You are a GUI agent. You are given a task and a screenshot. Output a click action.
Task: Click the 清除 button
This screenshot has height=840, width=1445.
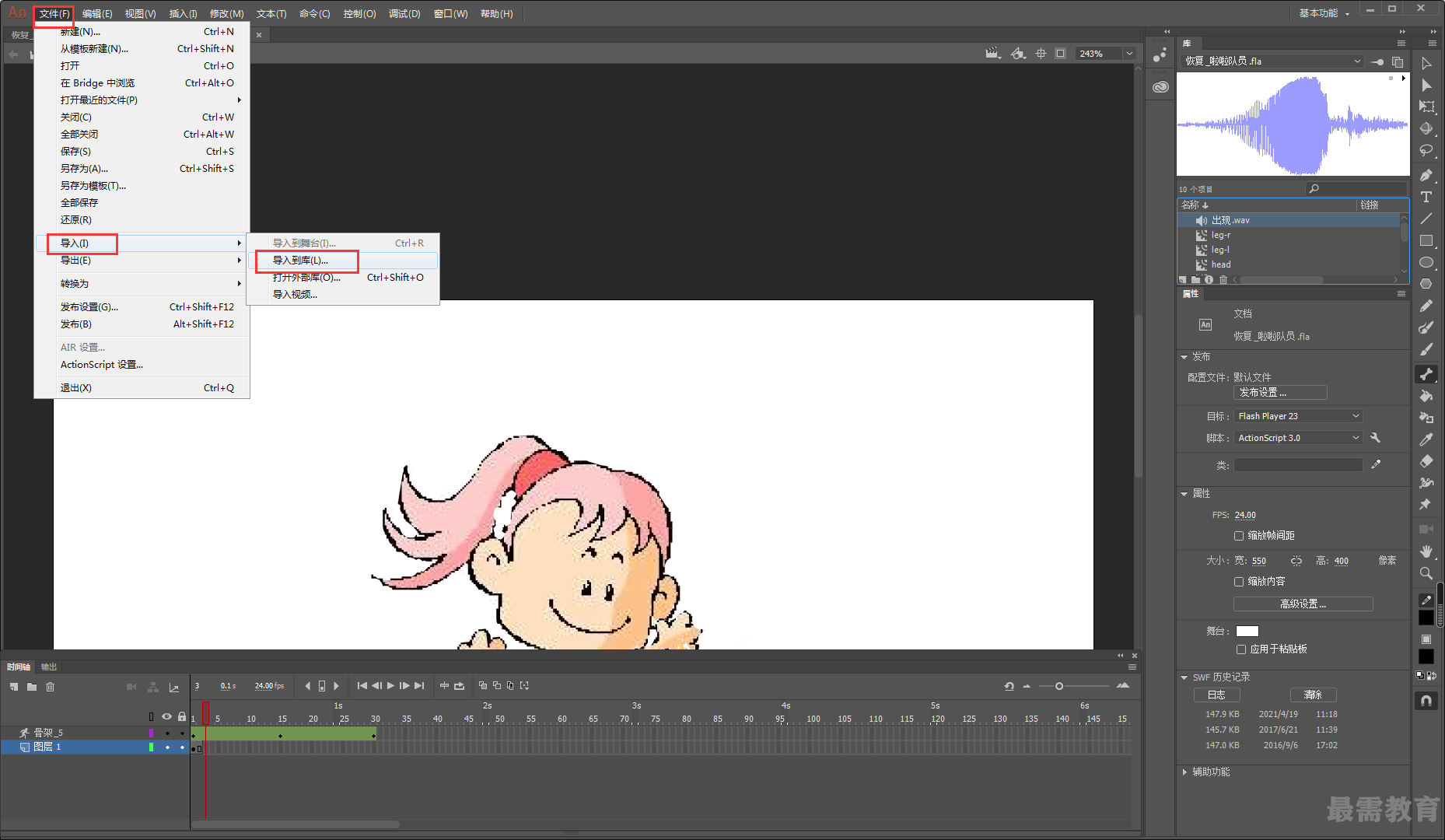pos(1313,695)
